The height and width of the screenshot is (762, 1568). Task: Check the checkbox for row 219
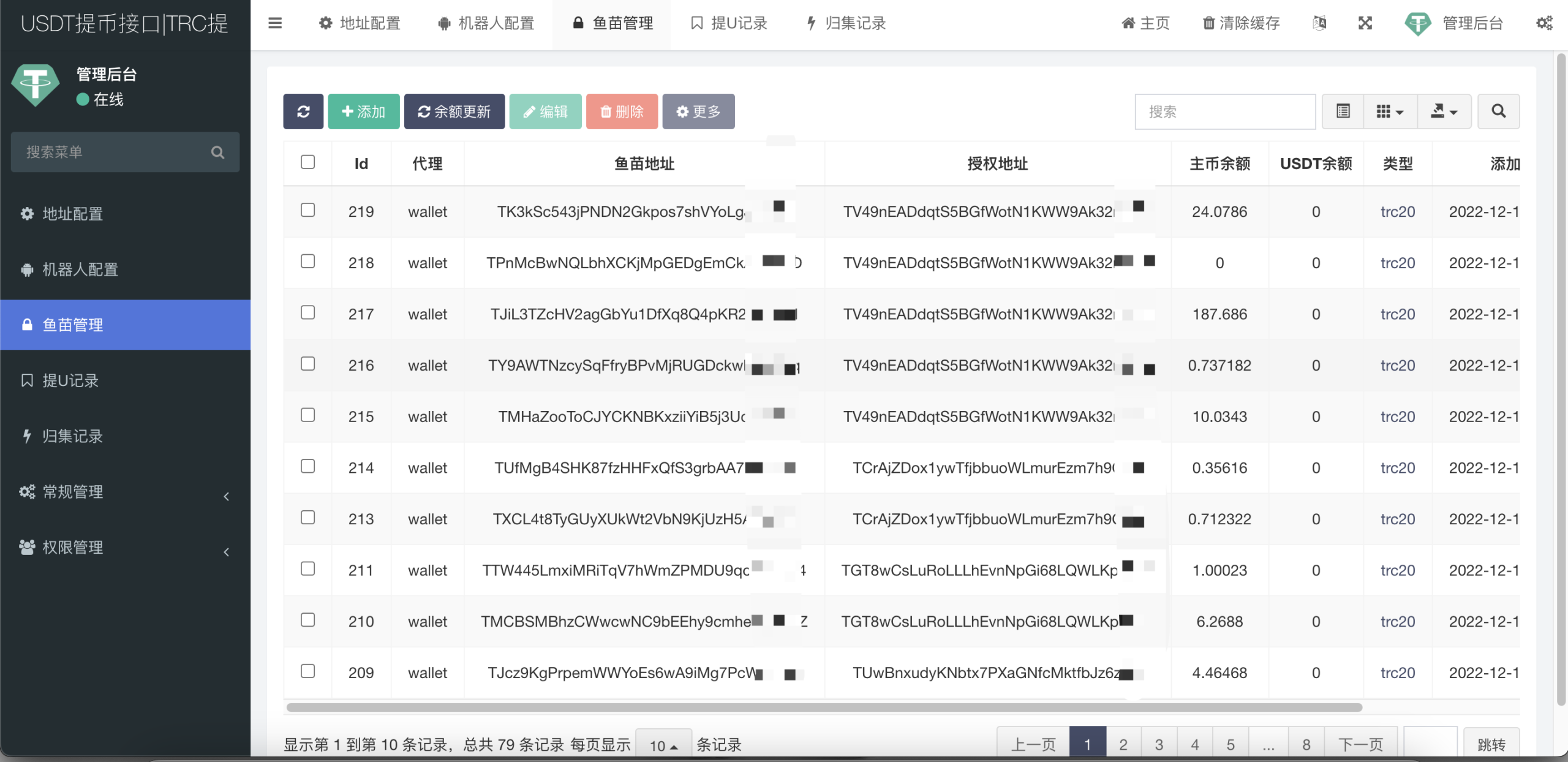tap(308, 210)
